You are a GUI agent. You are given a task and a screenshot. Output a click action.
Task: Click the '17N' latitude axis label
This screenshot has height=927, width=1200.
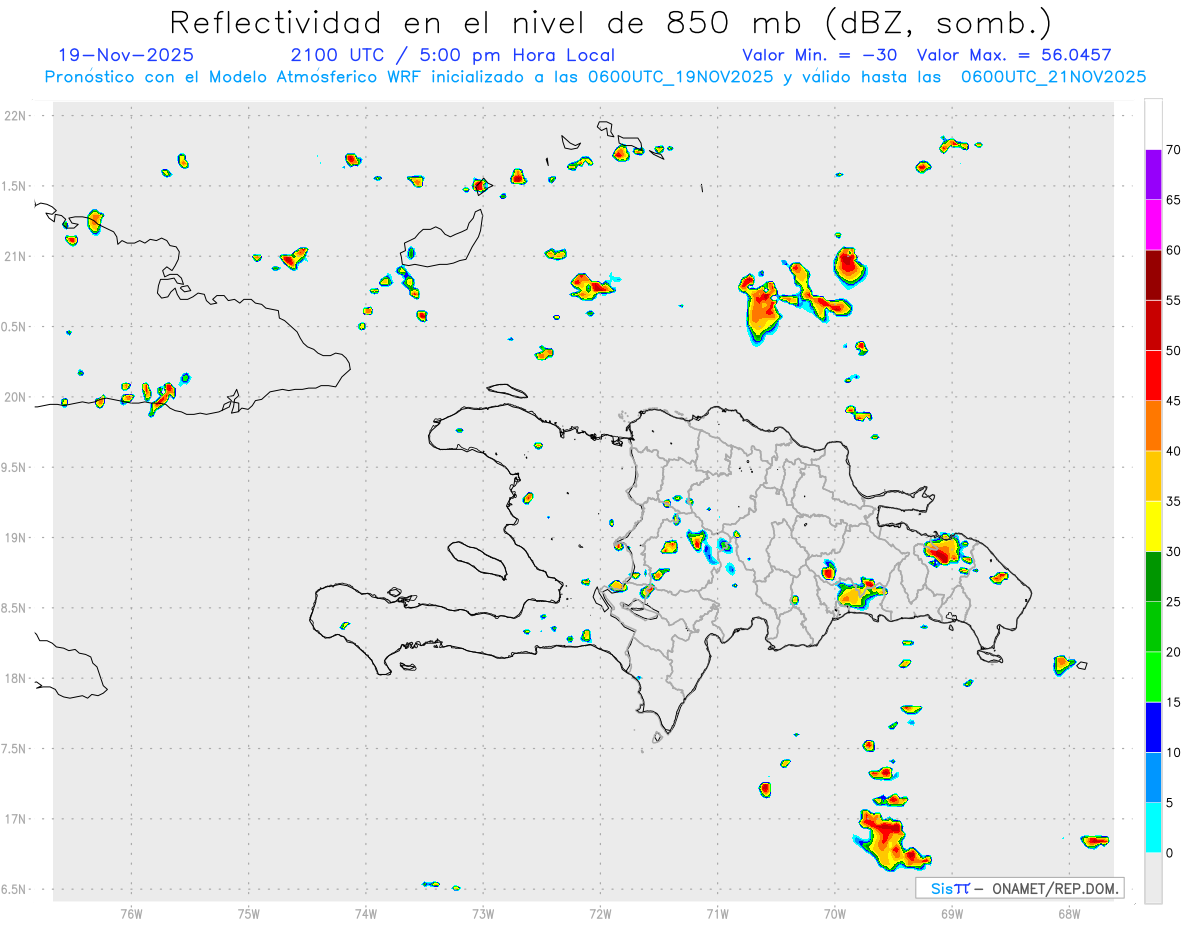[17, 819]
